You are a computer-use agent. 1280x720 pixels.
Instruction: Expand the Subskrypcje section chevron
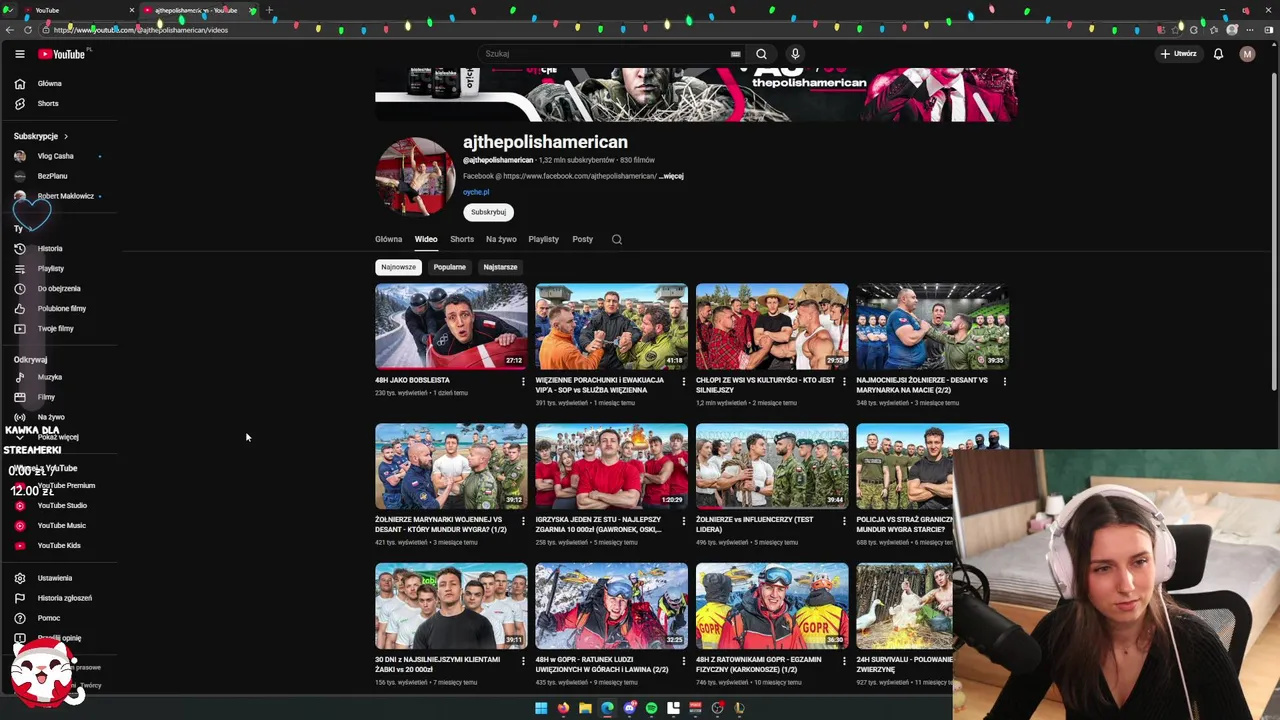66,136
